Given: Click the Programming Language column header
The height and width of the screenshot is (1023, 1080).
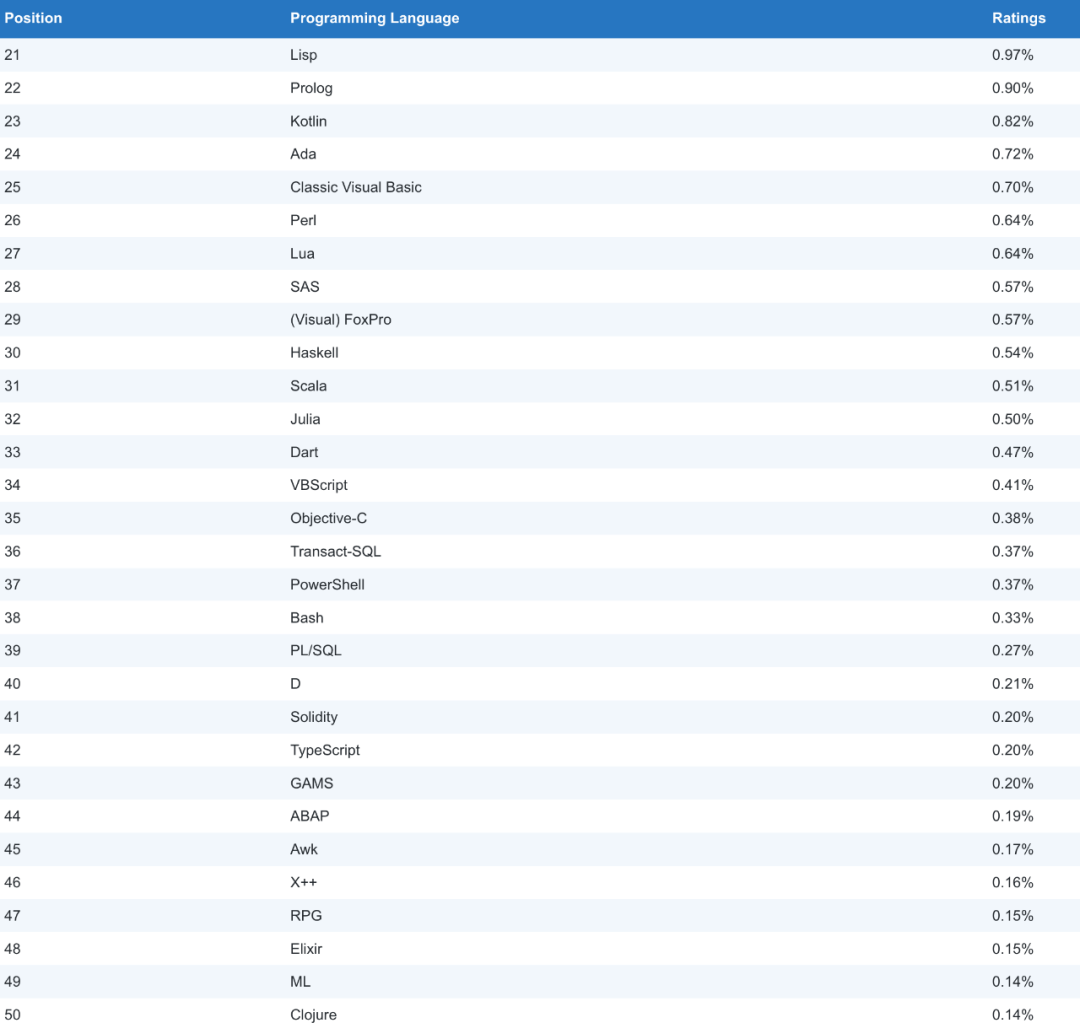Looking at the screenshot, I should (374, 18).
